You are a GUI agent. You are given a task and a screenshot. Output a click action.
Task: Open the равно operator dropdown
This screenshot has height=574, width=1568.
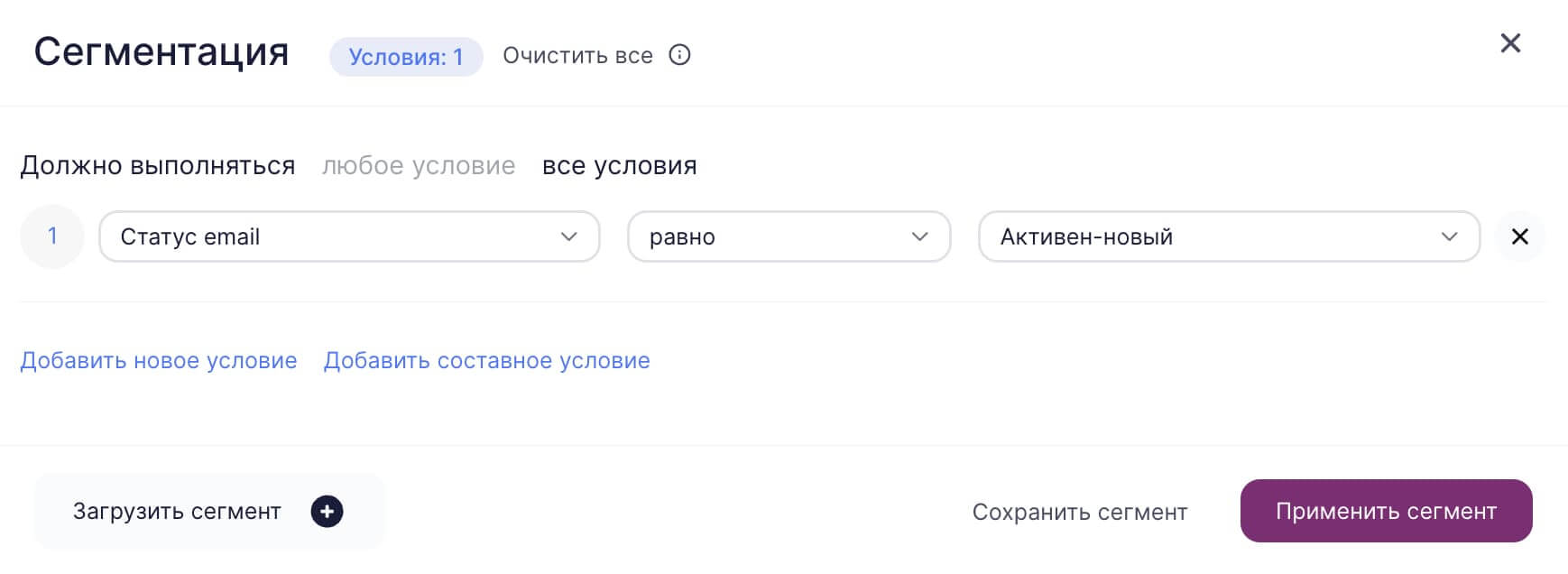(789, 236)
